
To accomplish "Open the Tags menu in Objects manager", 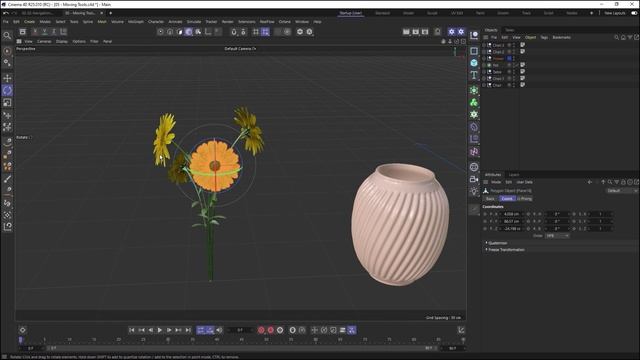I will point(544,37).
